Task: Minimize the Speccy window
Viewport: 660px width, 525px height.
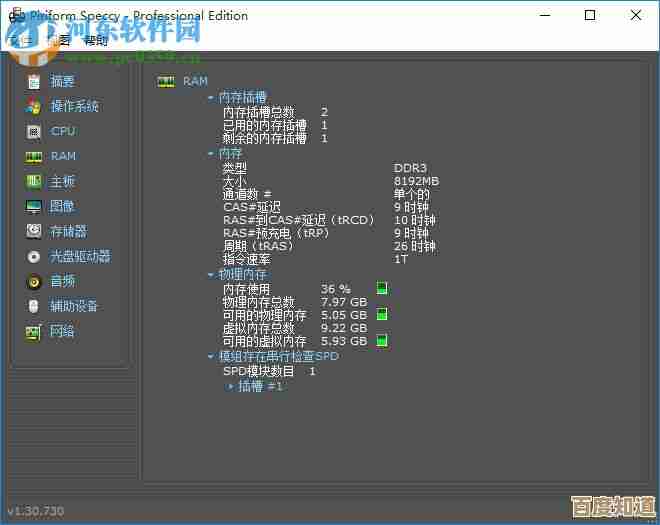Action: [545, 16]
